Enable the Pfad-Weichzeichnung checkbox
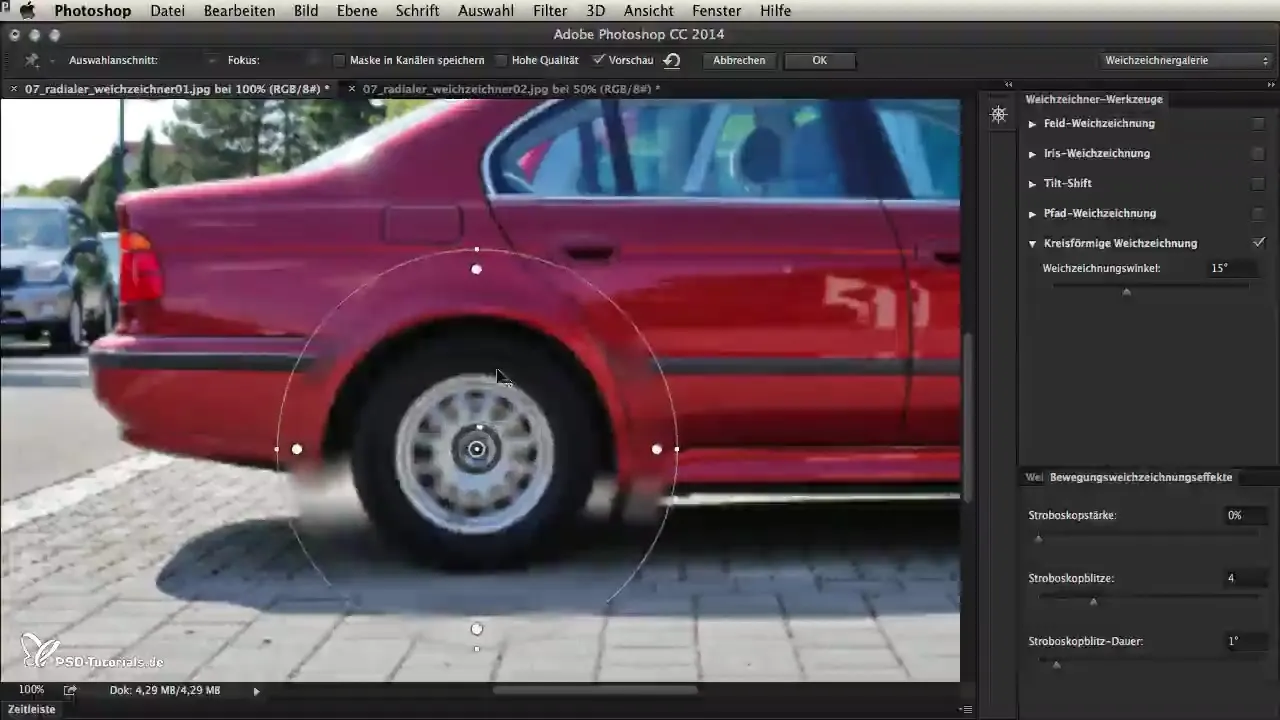 [x=1259, y=214]
